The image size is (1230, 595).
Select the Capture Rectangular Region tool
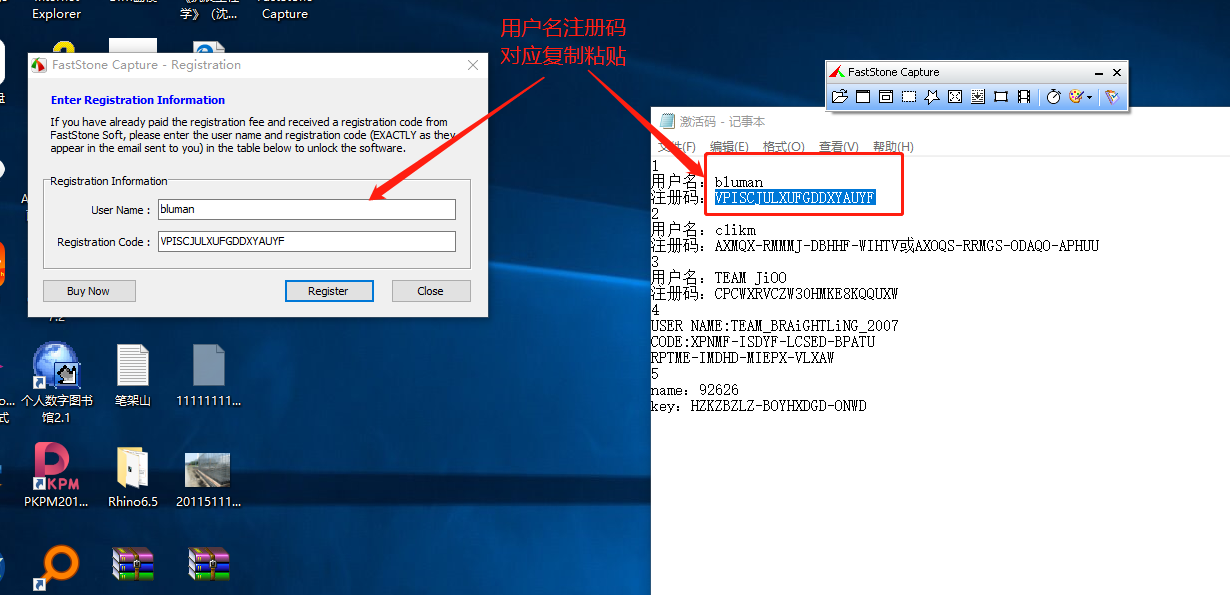(908, 96)
